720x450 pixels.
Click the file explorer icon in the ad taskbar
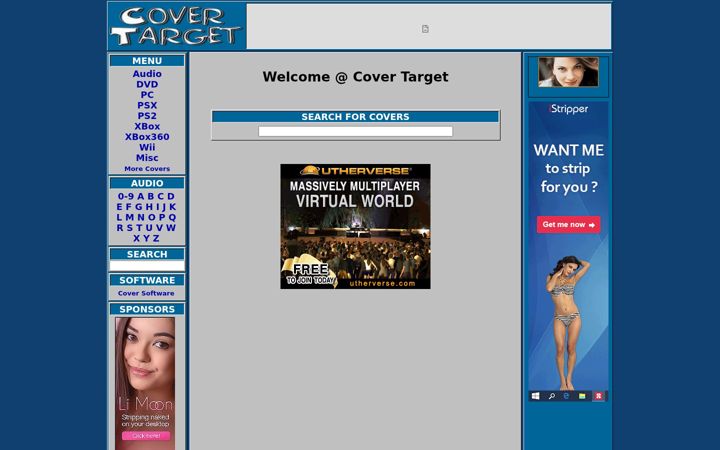[x=582, y=396]
